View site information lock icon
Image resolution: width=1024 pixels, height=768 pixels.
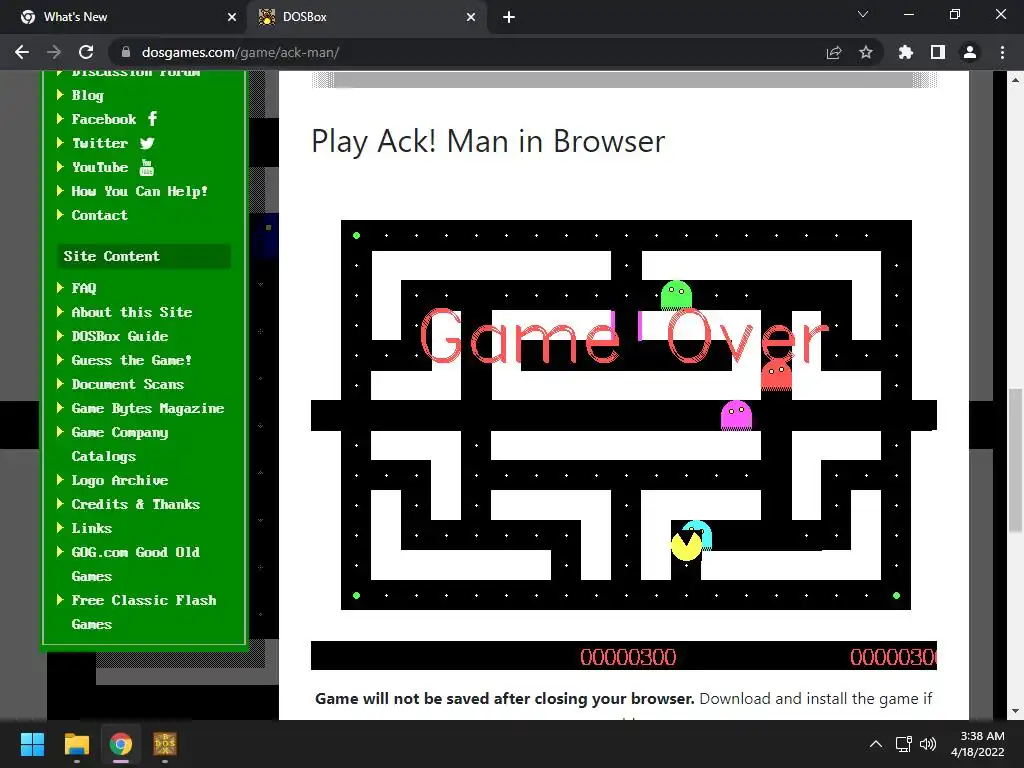pyautogui.click(x=126, y=52)
